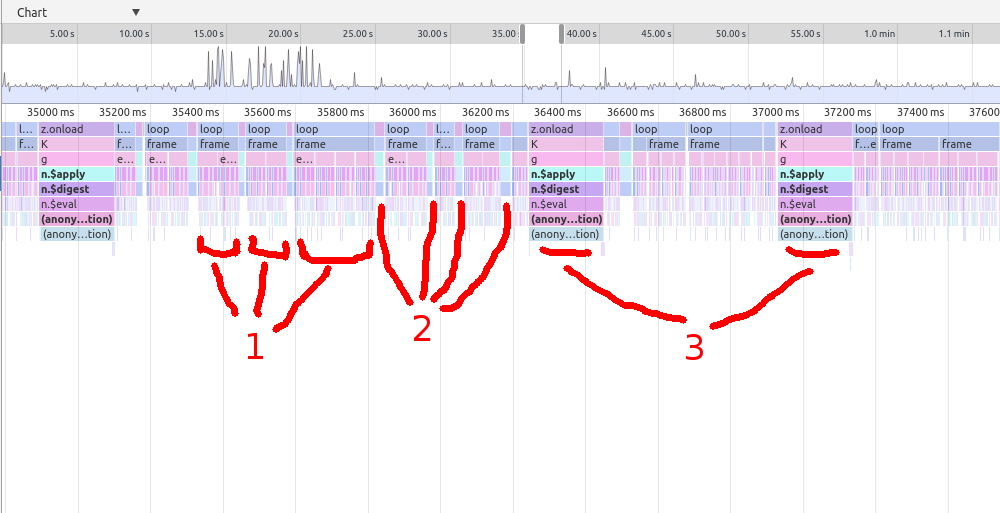Select the z.onload bar near 35000 ms
1000x513 pixels.
(x=75, y=129)
